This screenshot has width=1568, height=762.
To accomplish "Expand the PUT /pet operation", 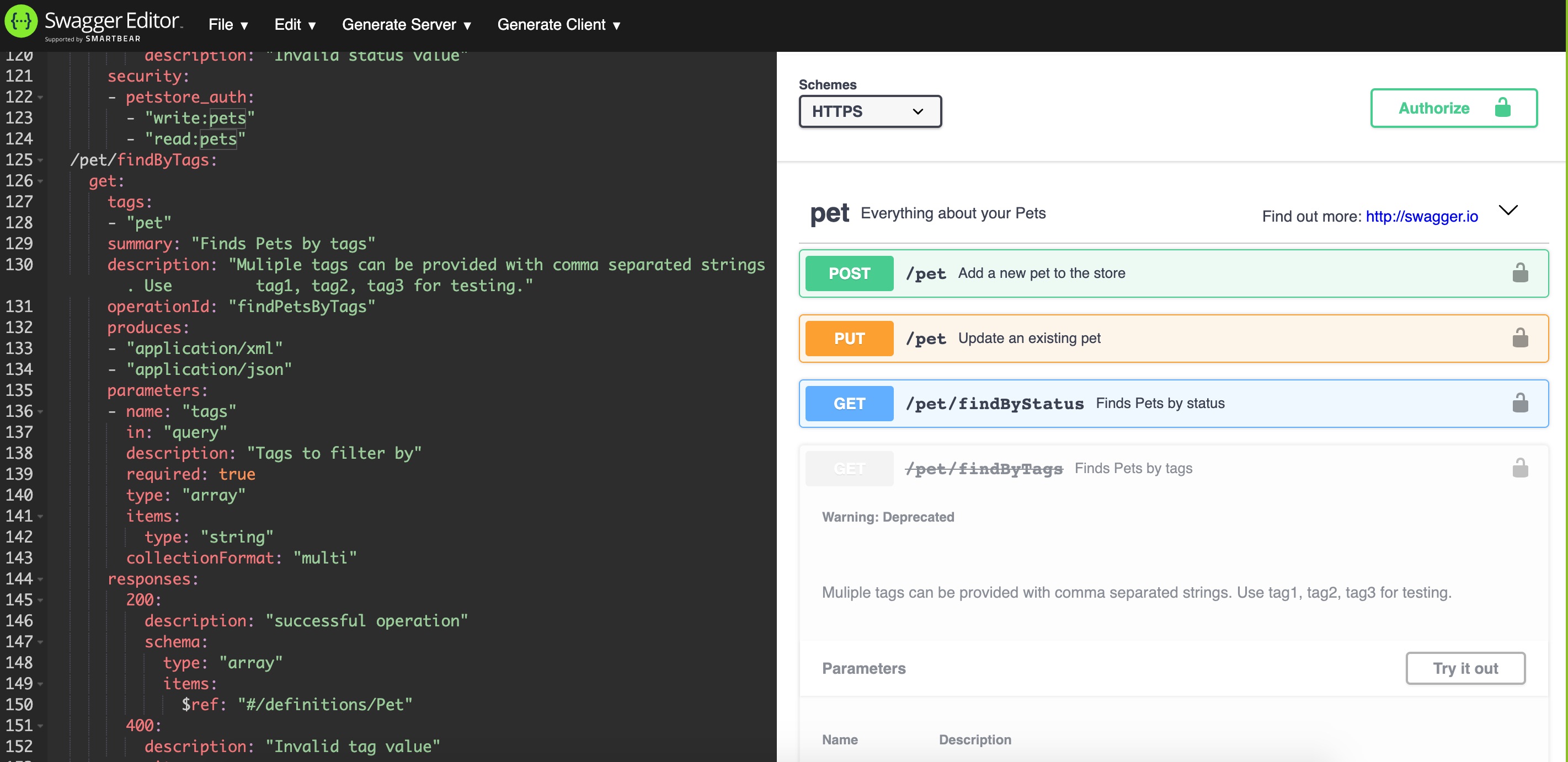I will [x=1173, y=338].
